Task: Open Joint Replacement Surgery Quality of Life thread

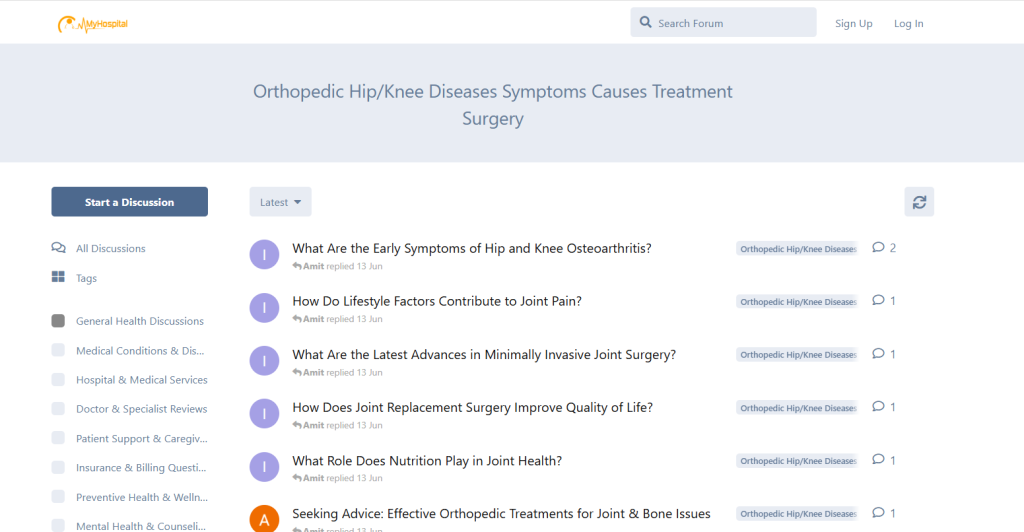Action: [x=472, y=408]
